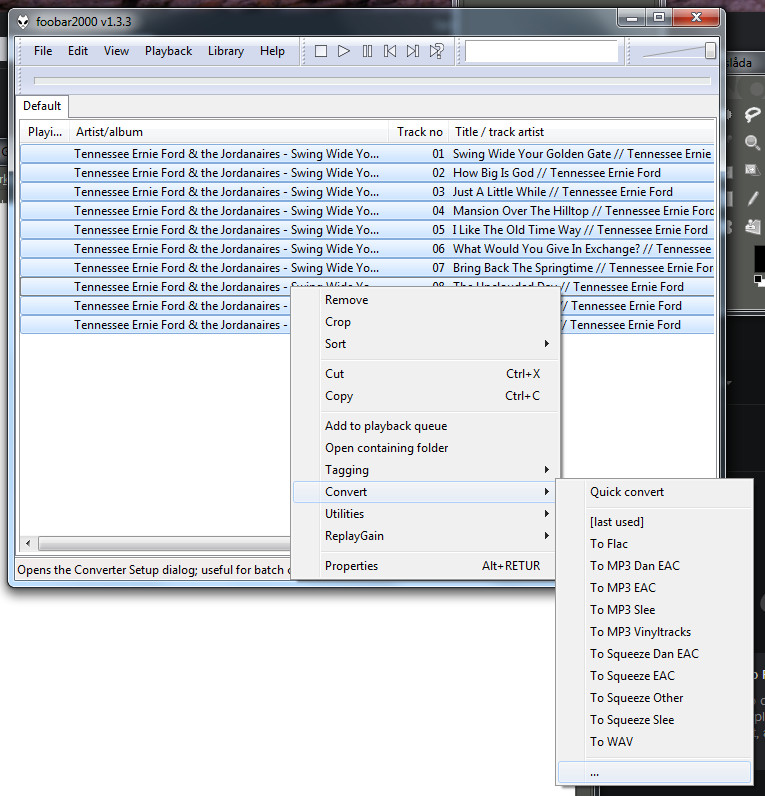Click the Playing column header
This screenshot has width=765, height=796.
(x=45, y=132)
